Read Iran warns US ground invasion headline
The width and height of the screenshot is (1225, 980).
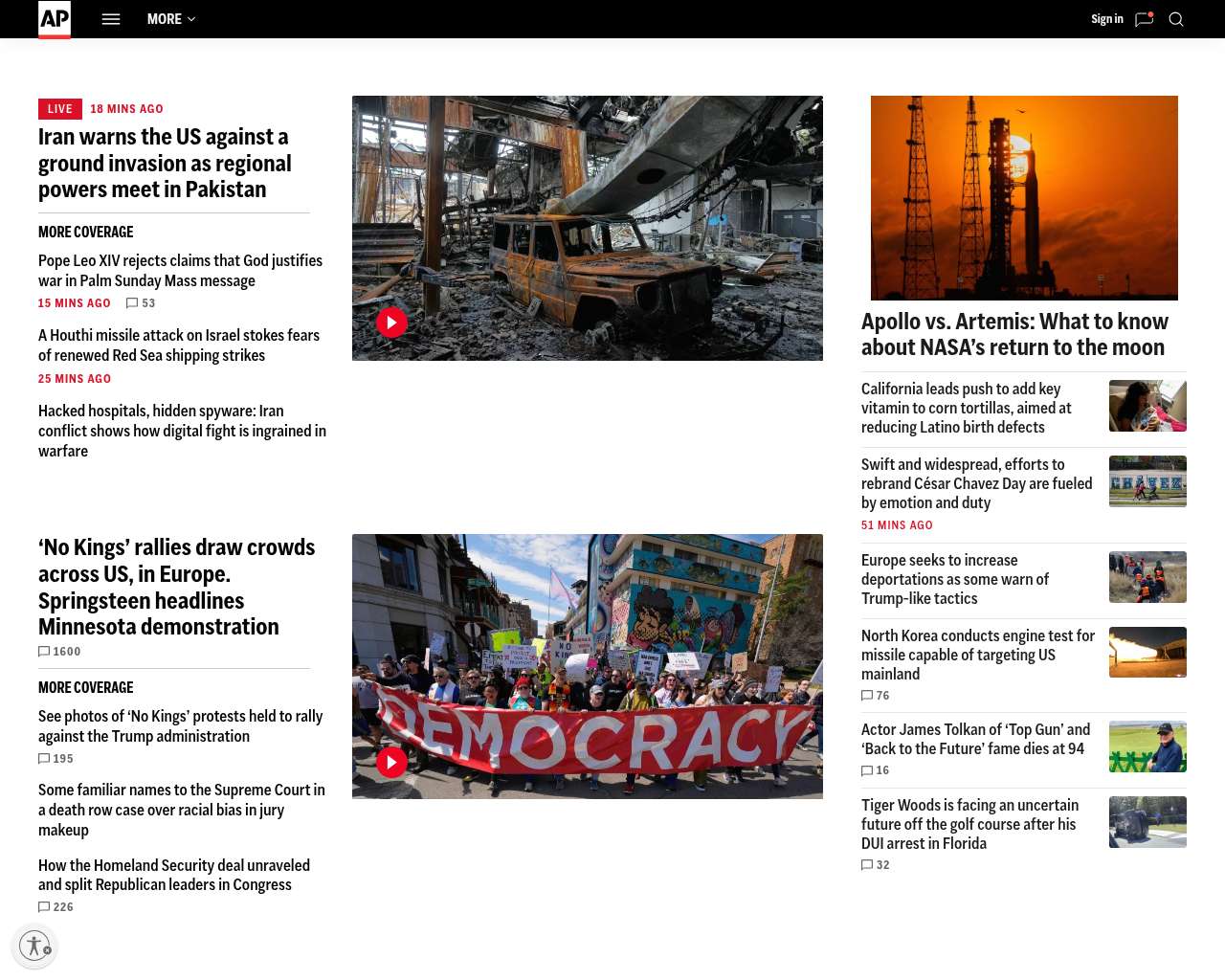(x=165, y=164)
